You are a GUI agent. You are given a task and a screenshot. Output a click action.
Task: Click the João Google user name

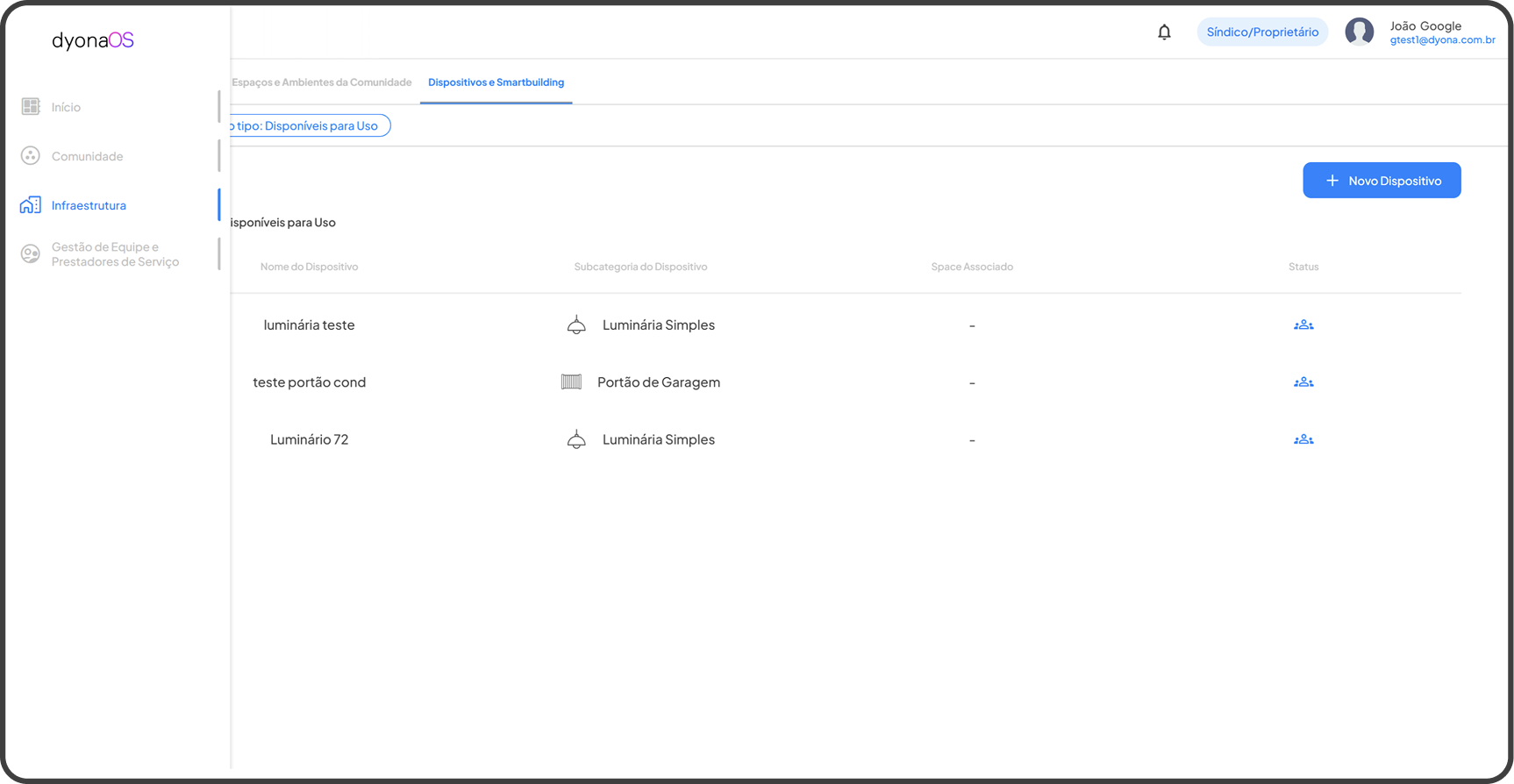pos(1425,26)
